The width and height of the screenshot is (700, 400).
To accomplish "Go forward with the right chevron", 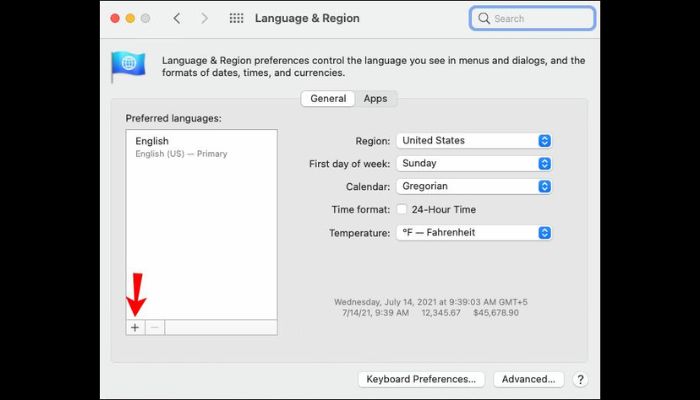I will point(204,18).
